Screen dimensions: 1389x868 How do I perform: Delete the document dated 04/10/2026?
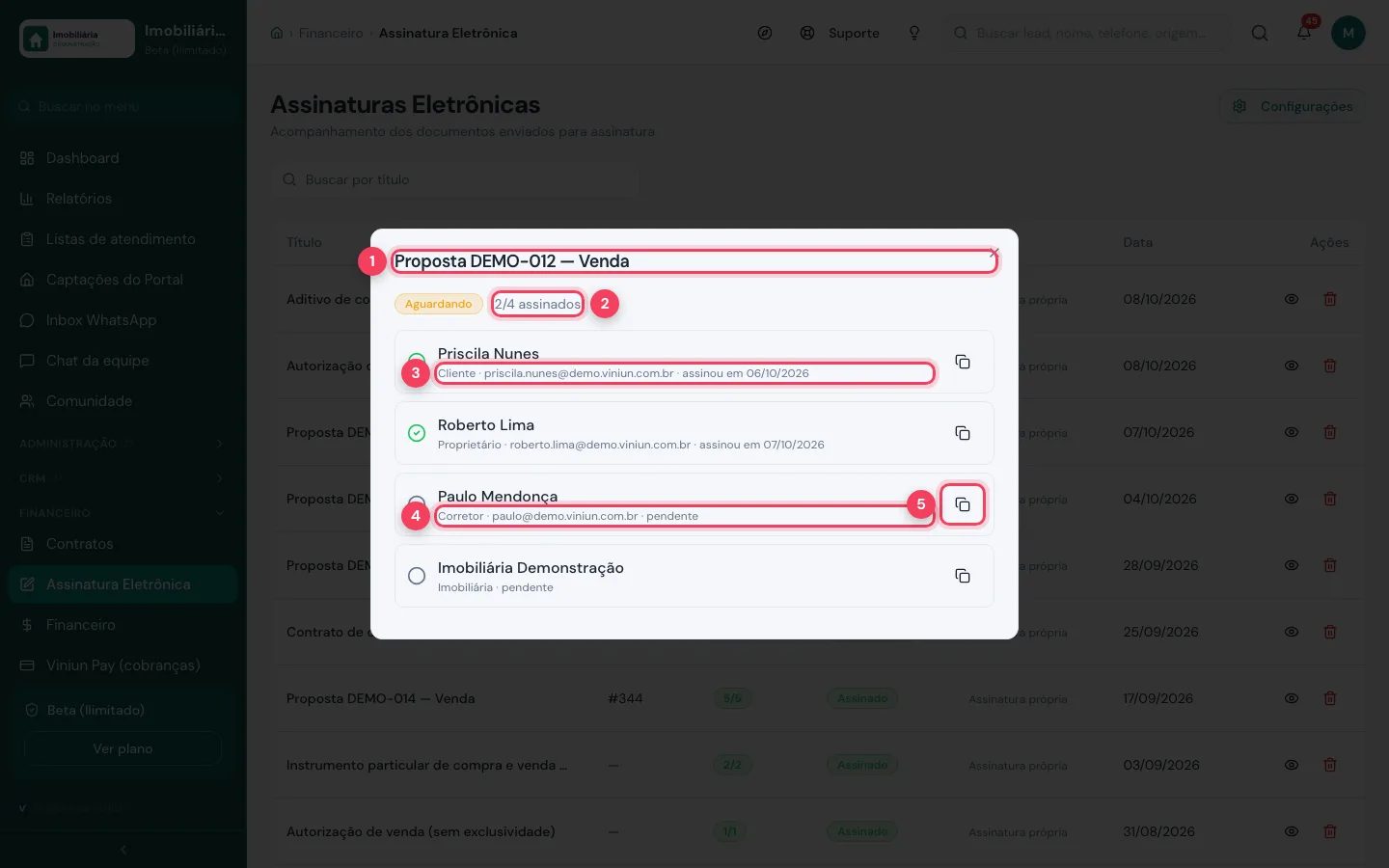point(1330,499)
